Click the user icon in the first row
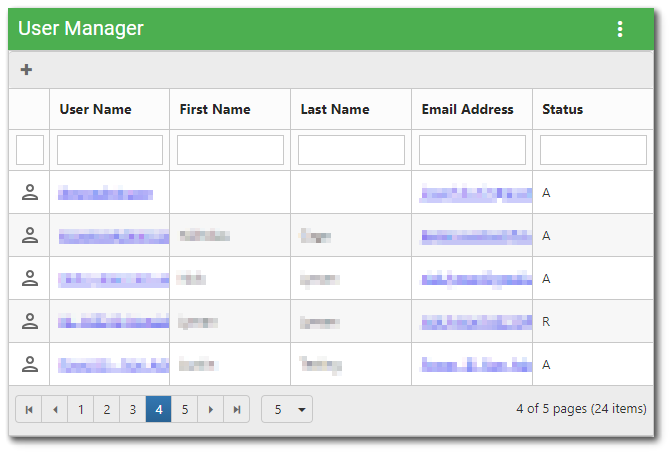Screen dimensions: 670x453 [30, 192]
